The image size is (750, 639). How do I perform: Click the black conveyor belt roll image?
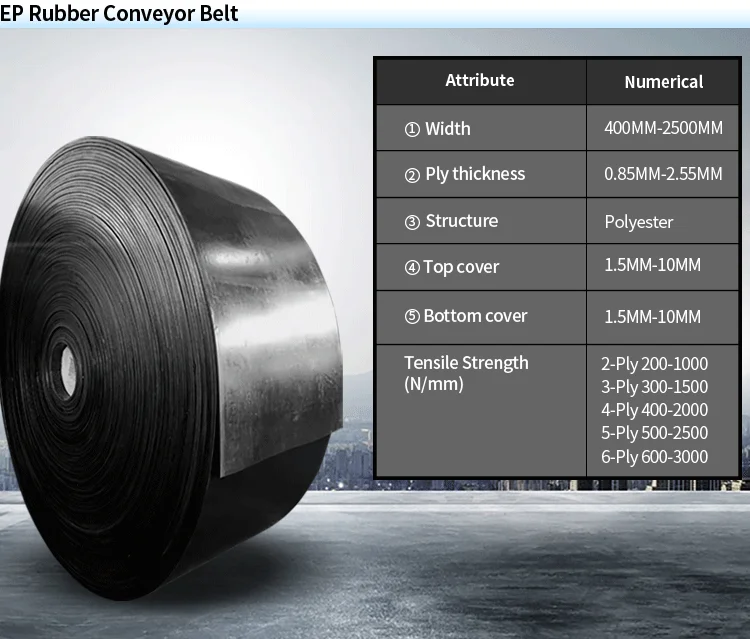coord(171,368)
